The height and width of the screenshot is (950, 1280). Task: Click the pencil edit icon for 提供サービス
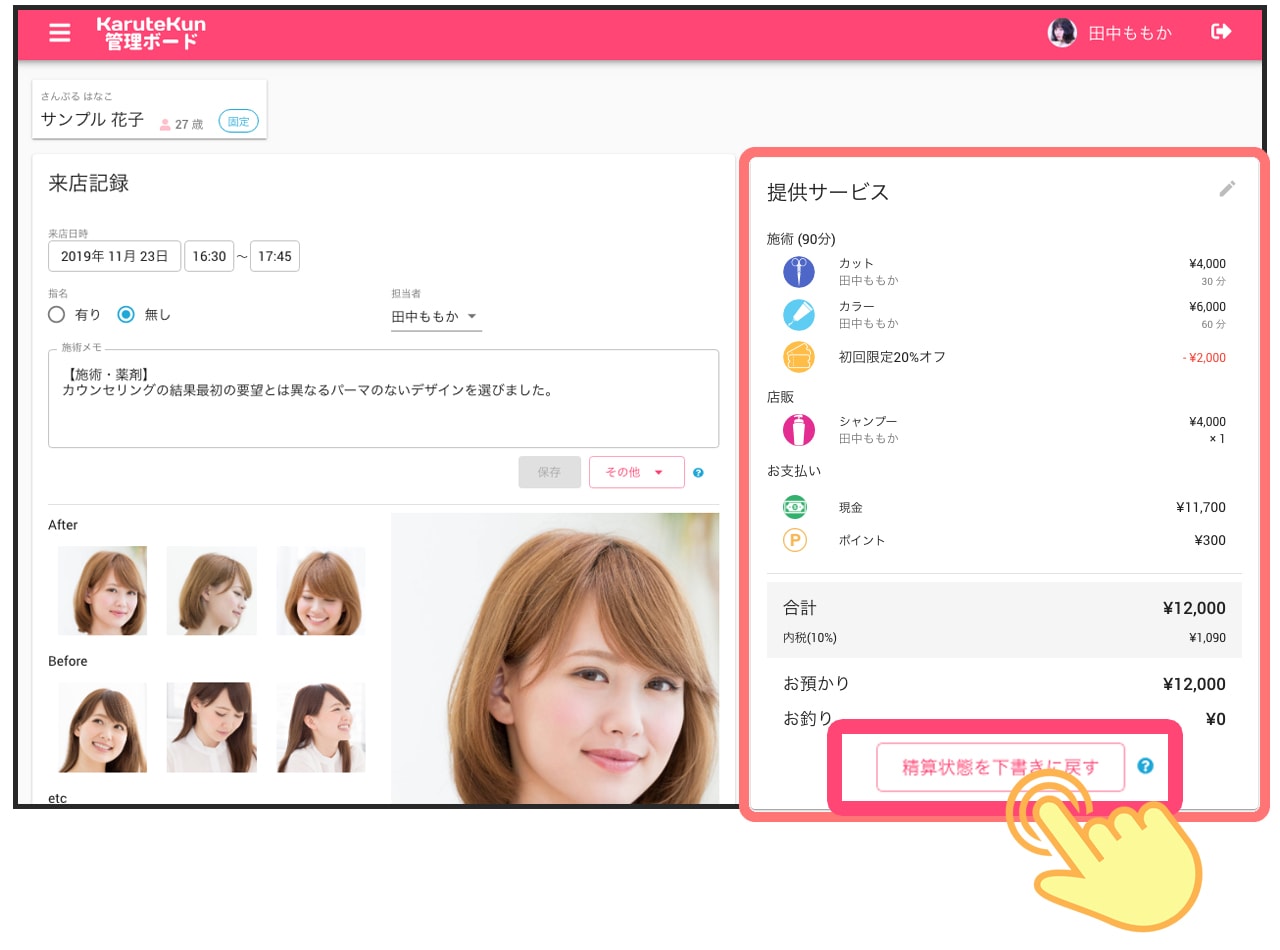(1227, 189)
